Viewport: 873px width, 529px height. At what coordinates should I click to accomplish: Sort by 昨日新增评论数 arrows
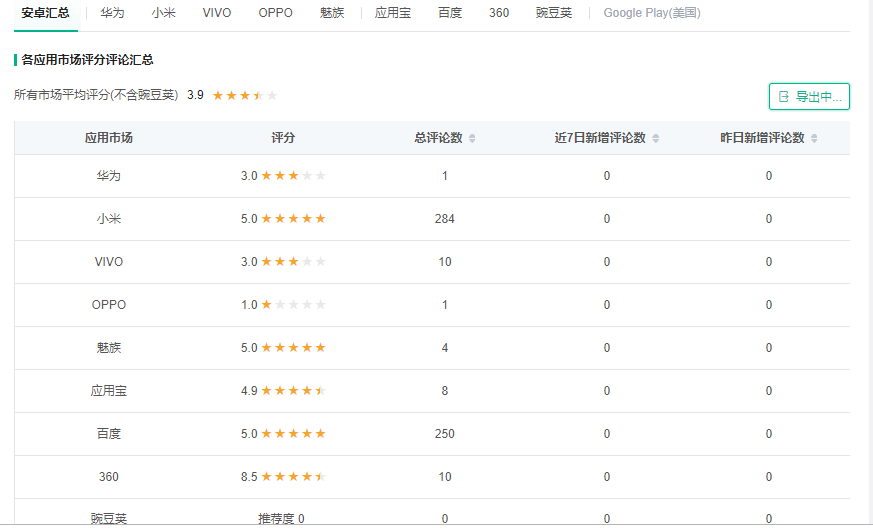tap(814, 138)
